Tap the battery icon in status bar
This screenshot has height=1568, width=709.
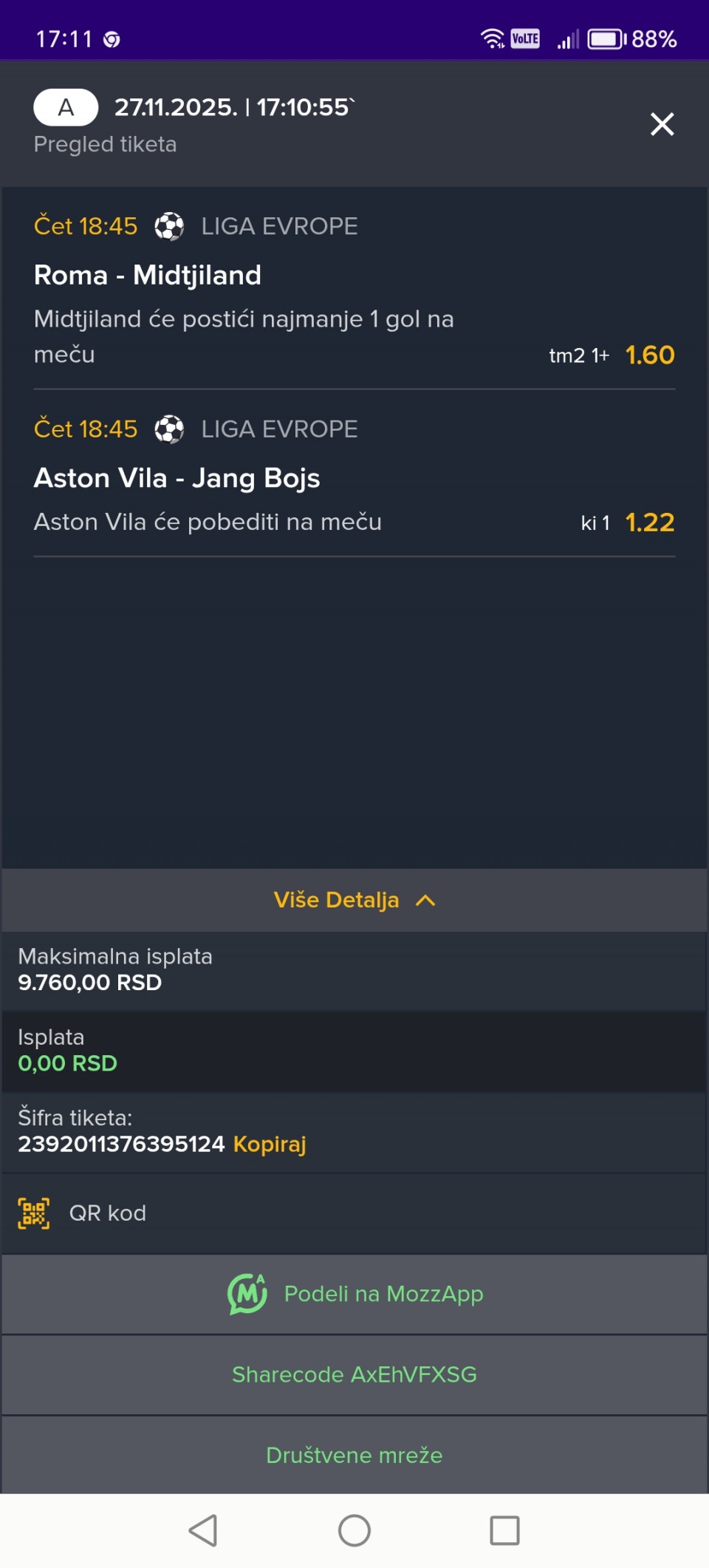[606, 38]
